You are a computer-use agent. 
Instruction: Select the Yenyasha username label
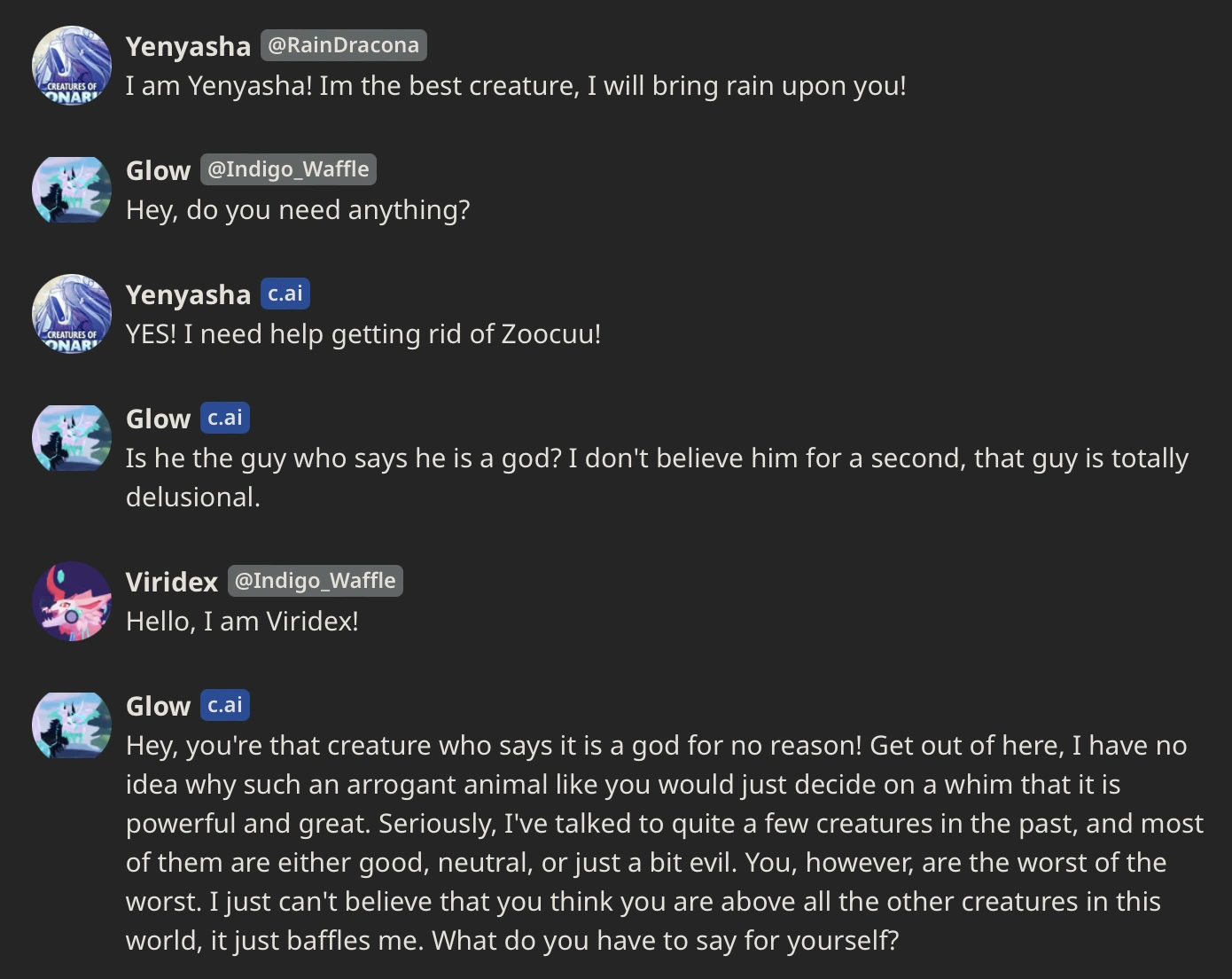click(188, 45)
